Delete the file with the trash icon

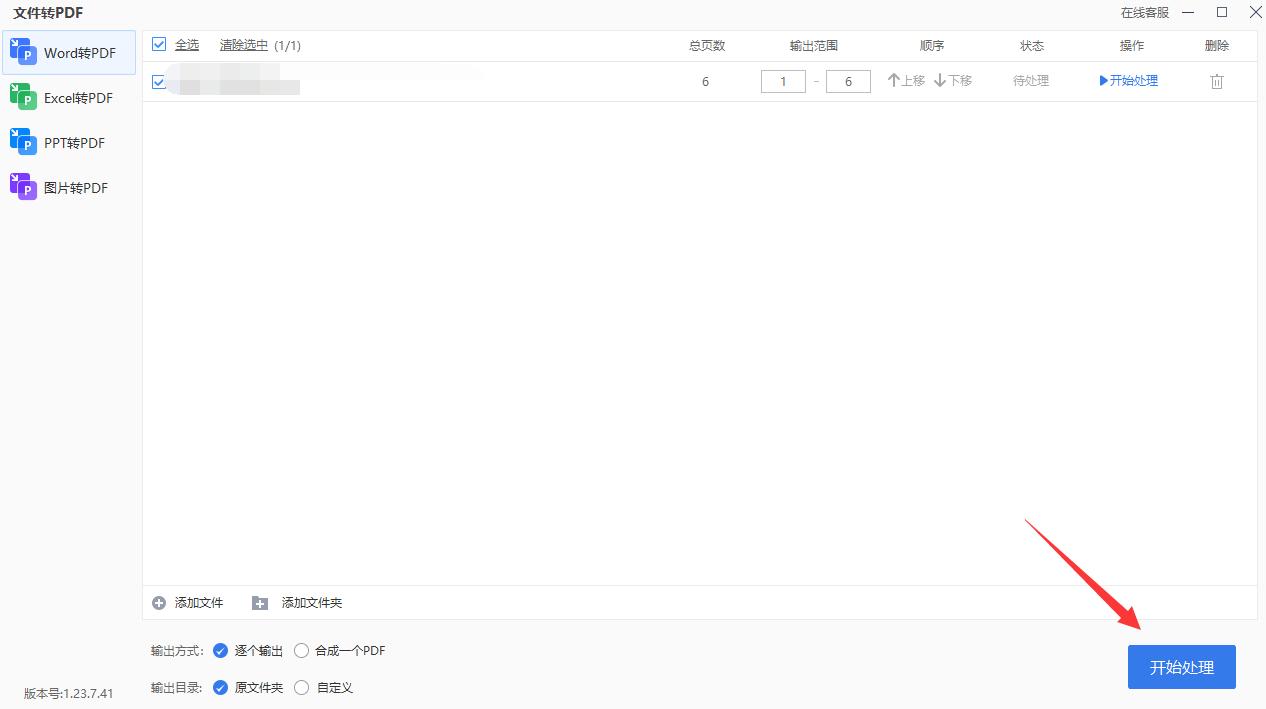tap(1217, 81)
